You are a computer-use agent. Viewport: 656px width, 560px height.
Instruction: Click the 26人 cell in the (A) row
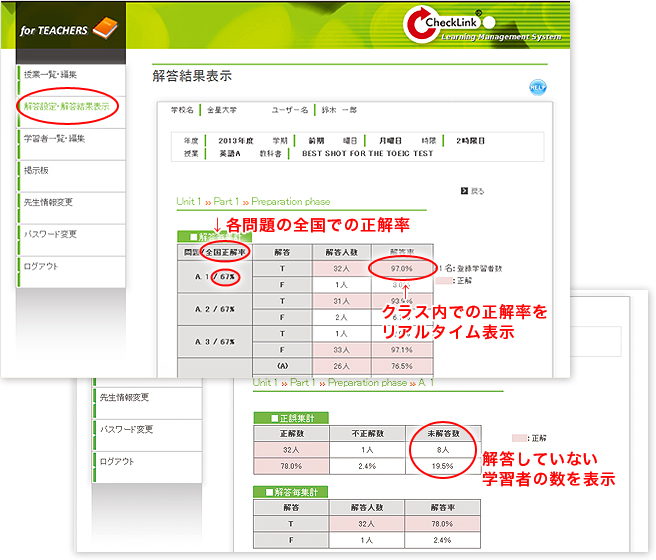click(x=341, y=366)
